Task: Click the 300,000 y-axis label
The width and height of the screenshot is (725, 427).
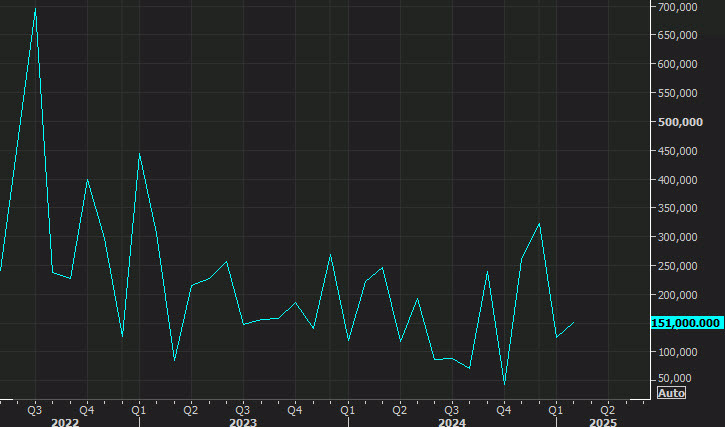Action: pos(677,237)
